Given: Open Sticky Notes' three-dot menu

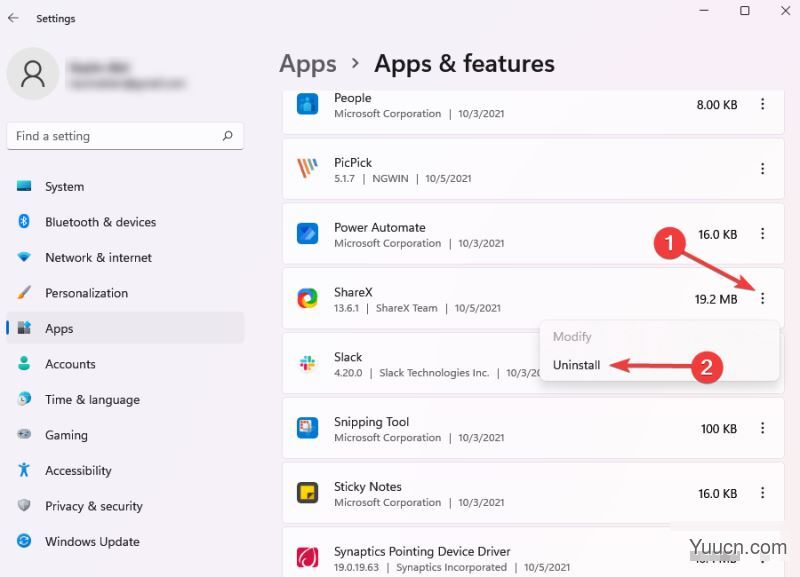Looking at the screenshot, I should [x=762, y=493].
